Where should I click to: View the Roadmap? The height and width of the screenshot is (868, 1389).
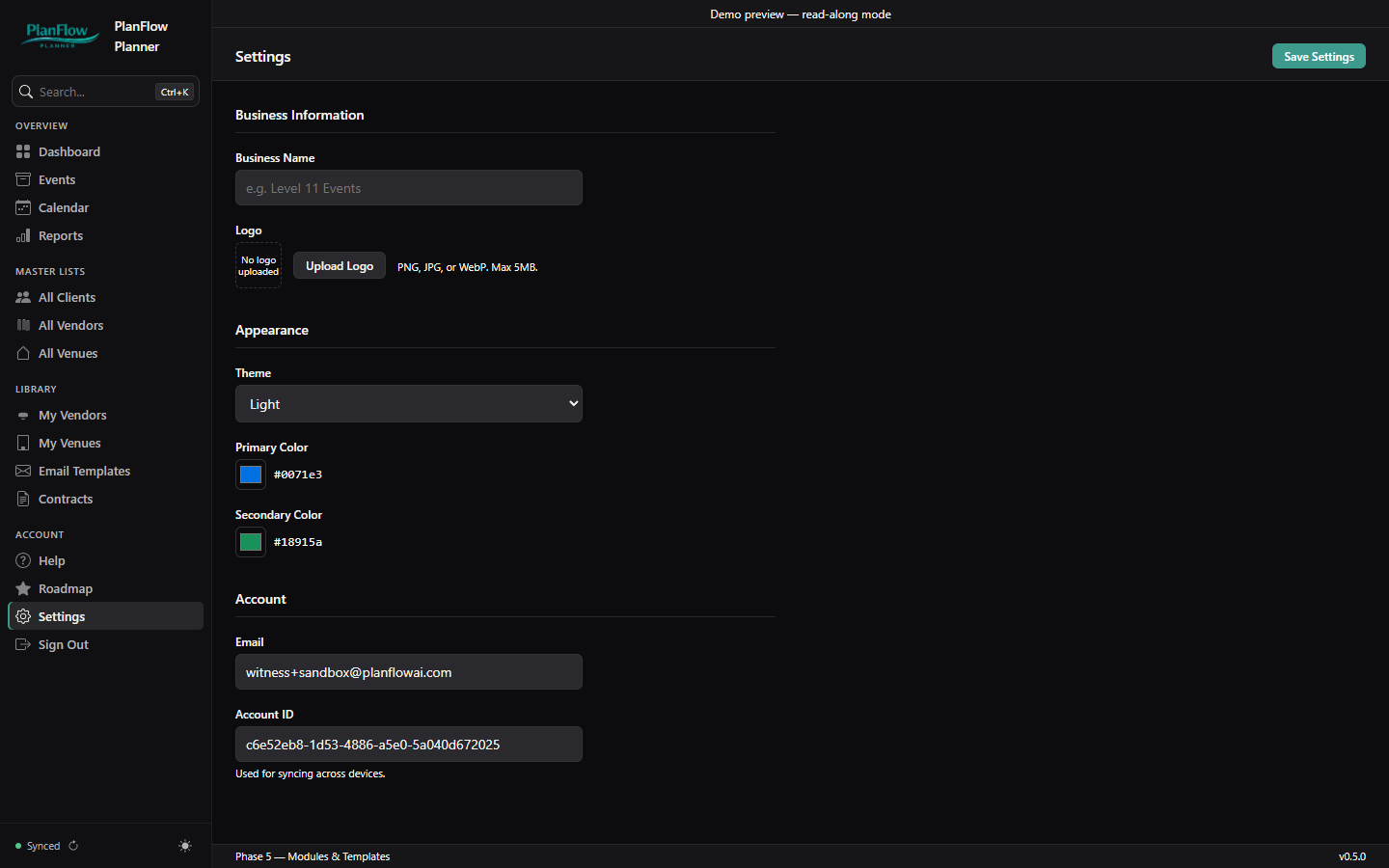[106, 588]
